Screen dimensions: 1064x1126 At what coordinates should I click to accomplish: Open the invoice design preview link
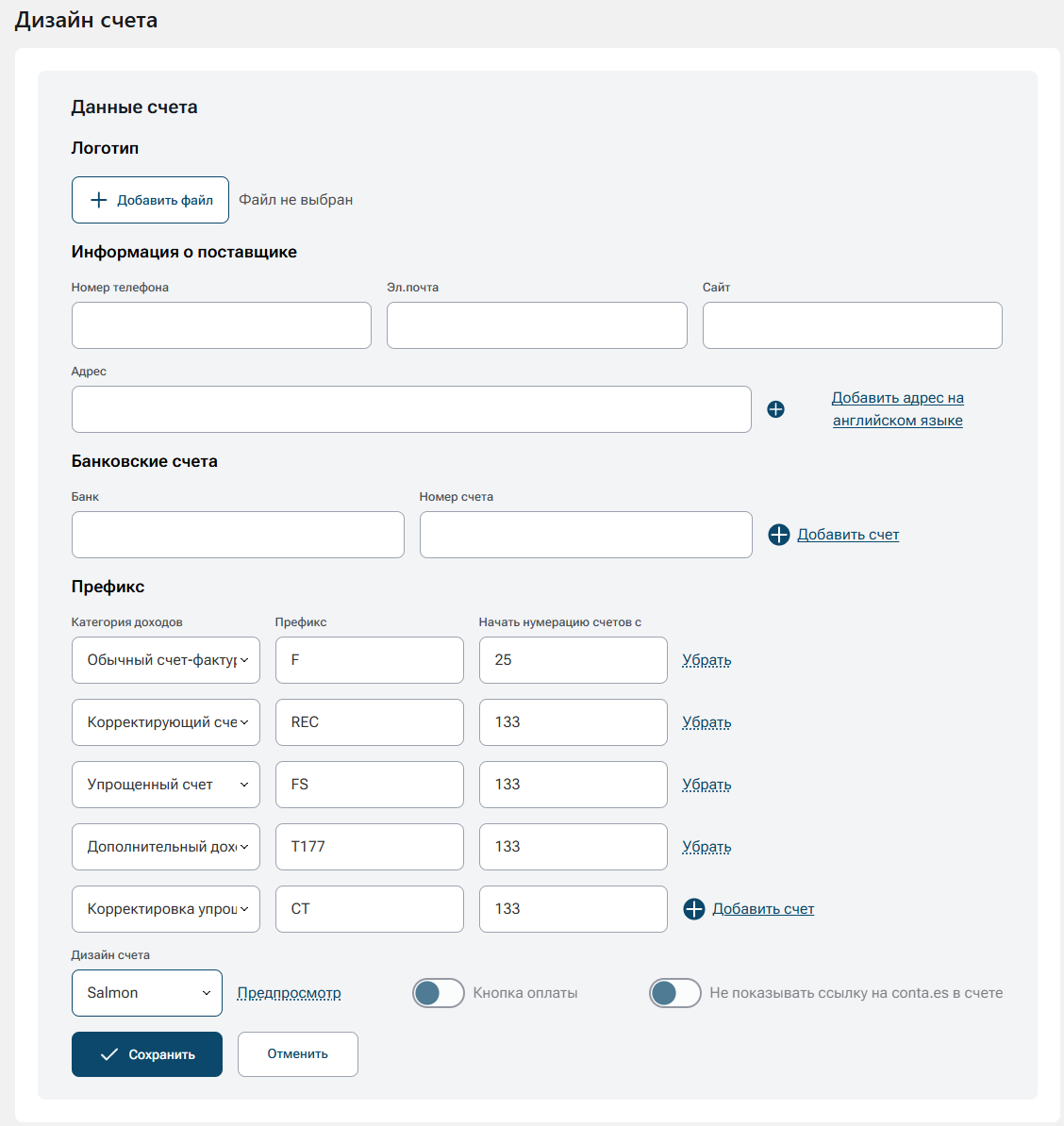[289, 993]
